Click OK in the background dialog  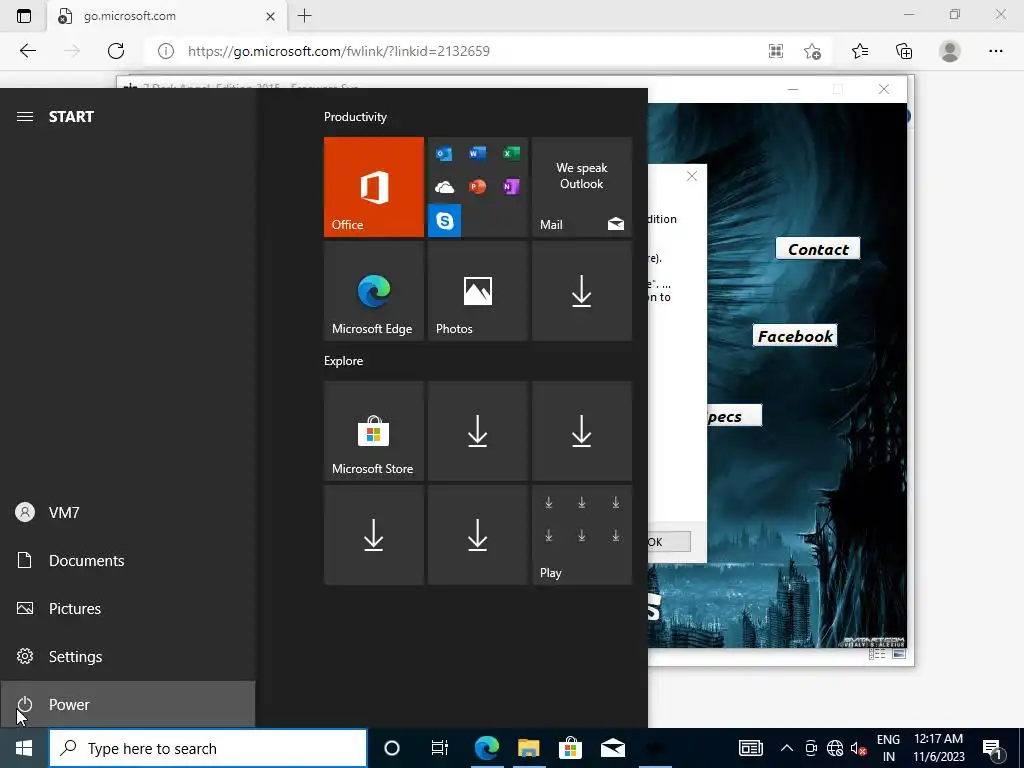point(669,541)
